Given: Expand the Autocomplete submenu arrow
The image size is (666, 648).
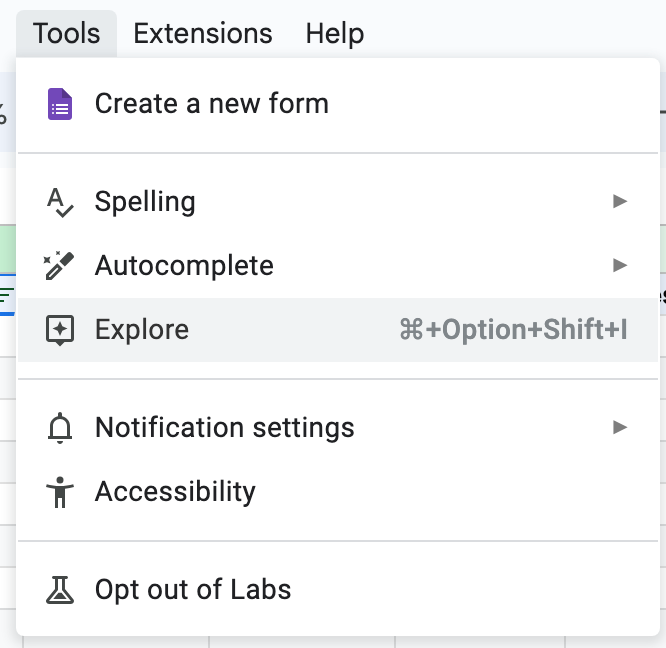Looking at the screenshot, I should pyautogui.click(x=620, y=266).
